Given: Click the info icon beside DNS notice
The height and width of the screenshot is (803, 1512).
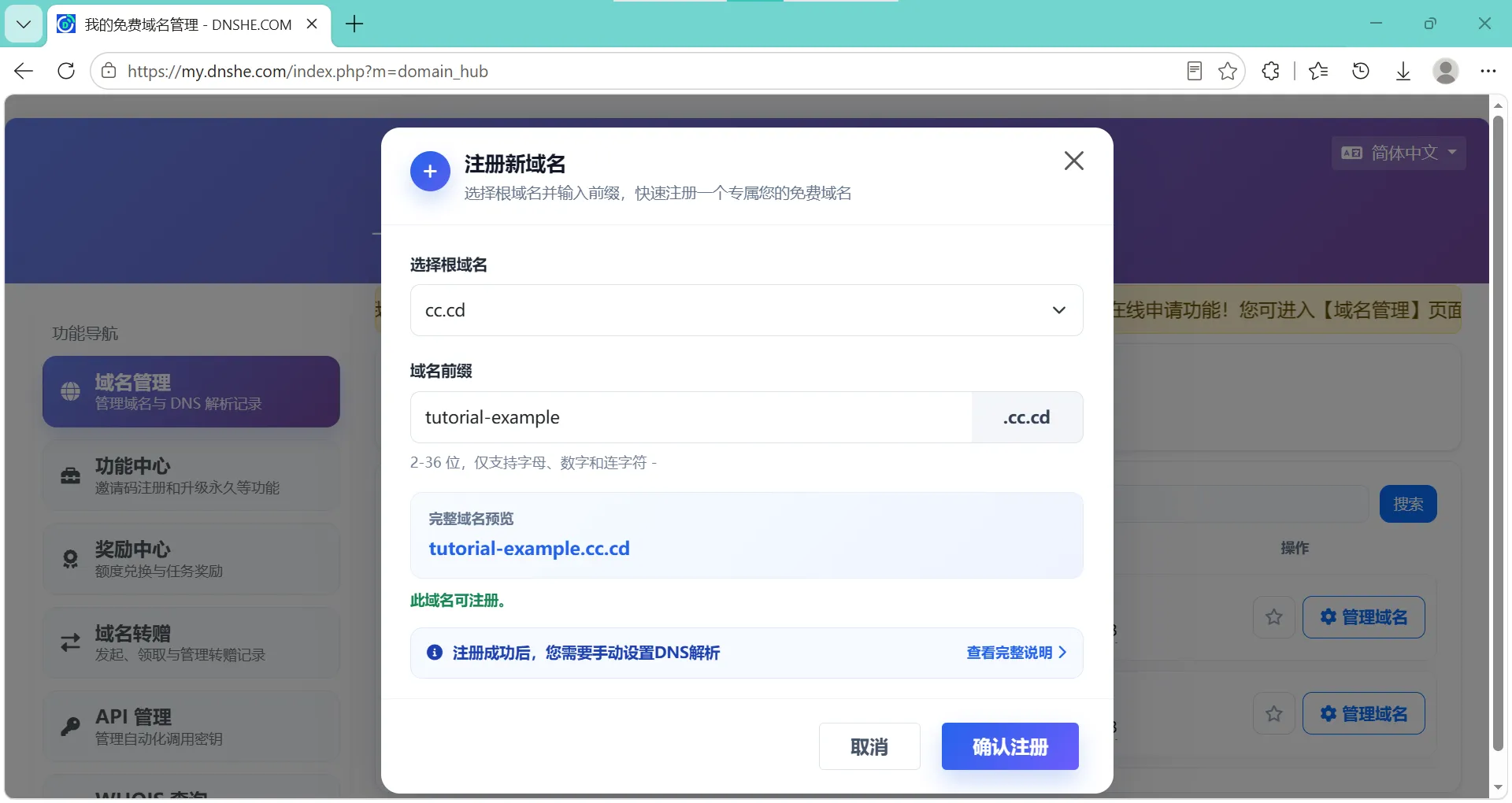Looking at the screenshot, I should pos(434,653).
